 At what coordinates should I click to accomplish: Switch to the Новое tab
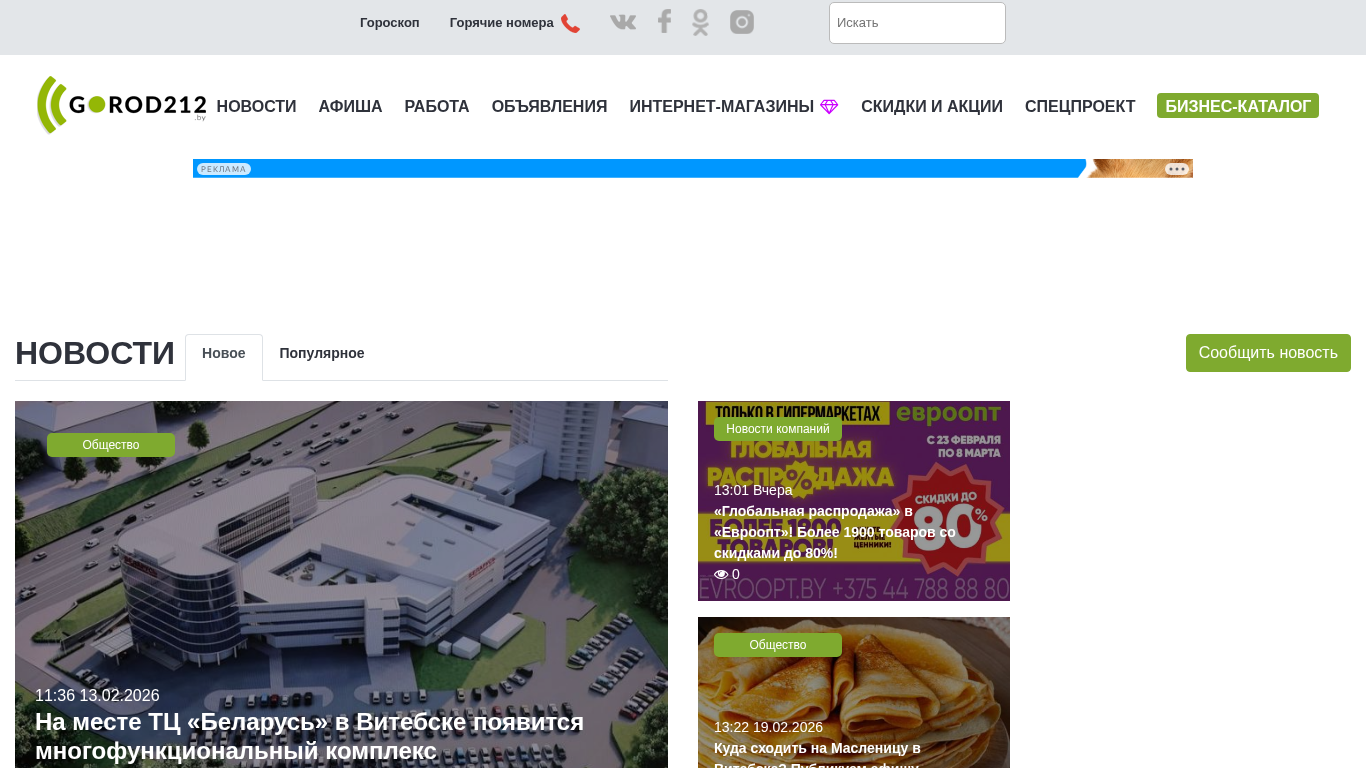[224, 354]
